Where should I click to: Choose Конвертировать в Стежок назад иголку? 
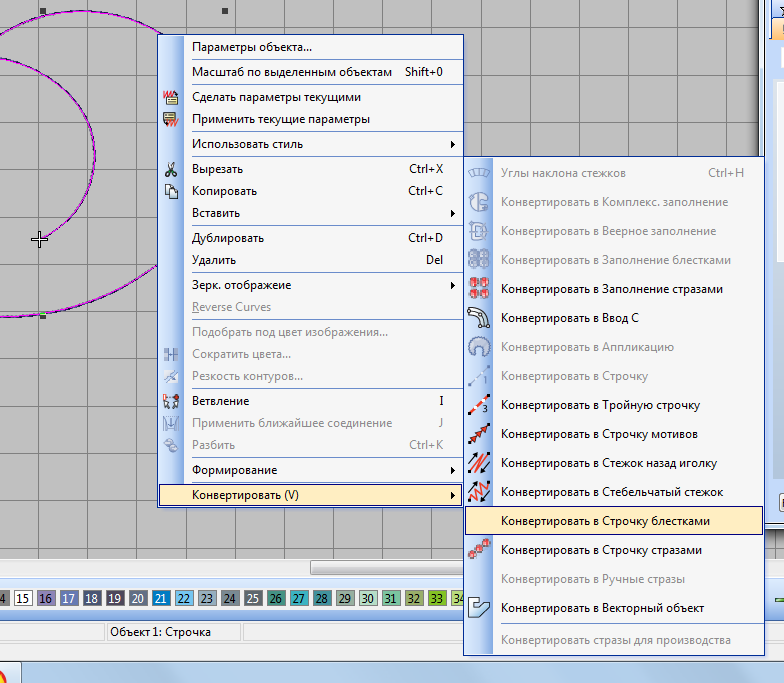click(608, 463)
